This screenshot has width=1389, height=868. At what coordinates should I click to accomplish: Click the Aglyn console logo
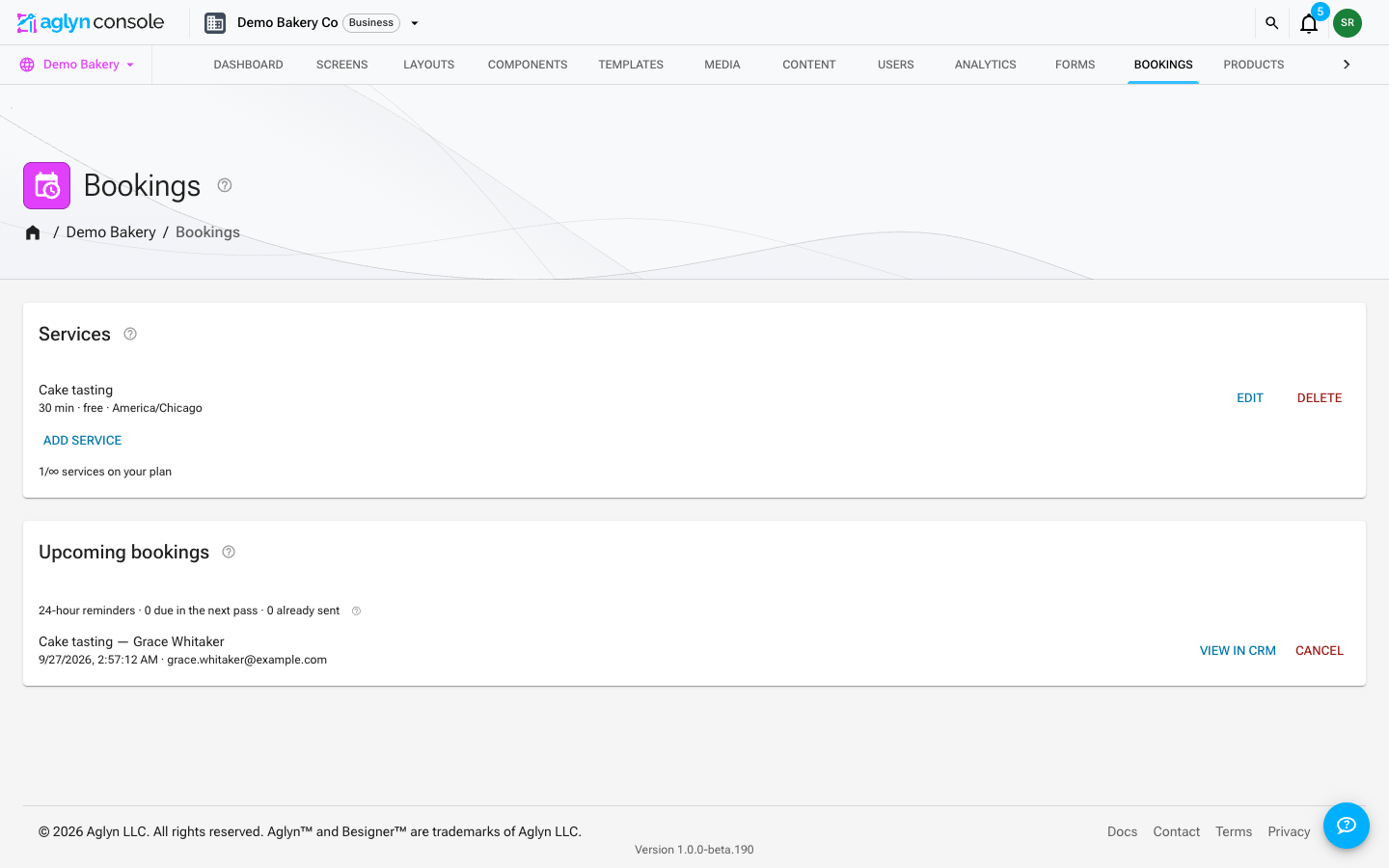coord(91,22)
